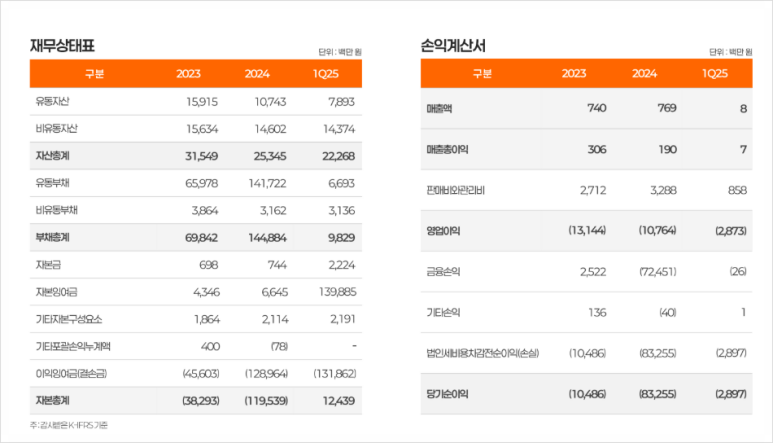Click the 구분 header in the 손익계산서 table
The width and height of the screenshot is (773, 443).
coord(482,73)
